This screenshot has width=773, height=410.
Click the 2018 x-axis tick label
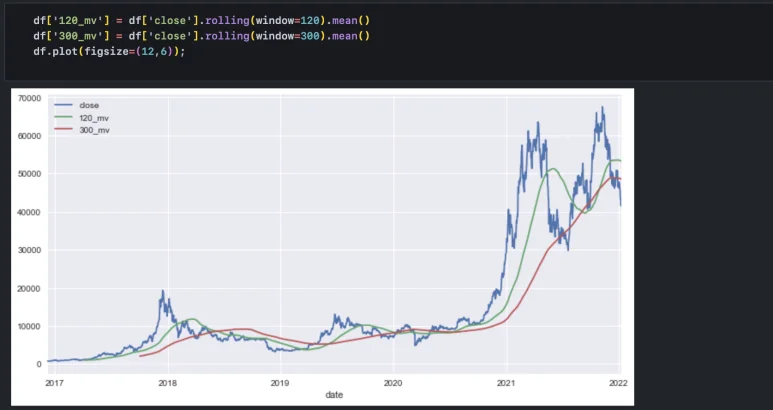click(167, 382)
